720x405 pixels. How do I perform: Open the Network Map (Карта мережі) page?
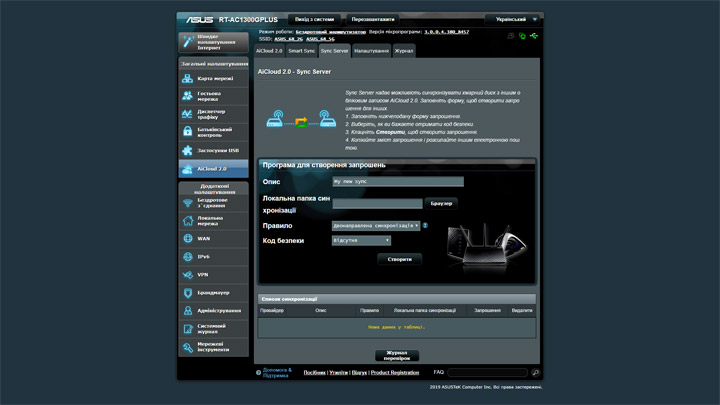[214, 79]
